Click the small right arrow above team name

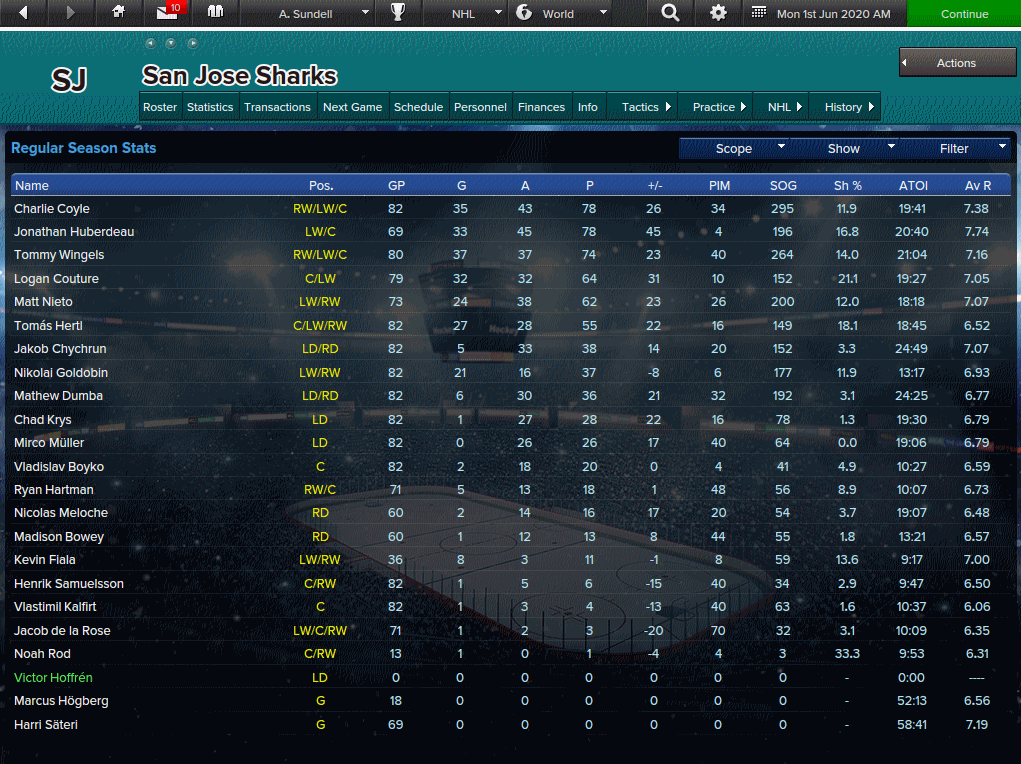tap(193, 43)
